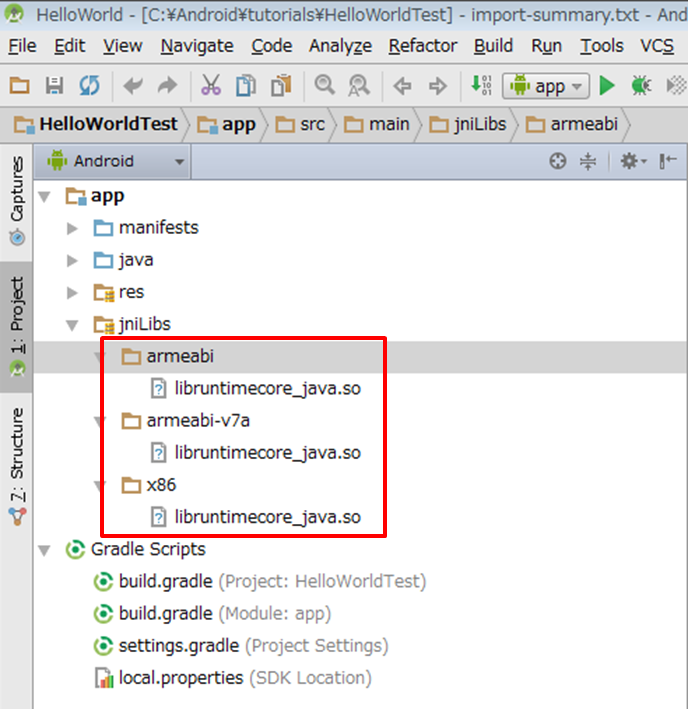Open the Android view selector dropdown
The height and width of the screenshot is (709, 688).
point(112,161)
